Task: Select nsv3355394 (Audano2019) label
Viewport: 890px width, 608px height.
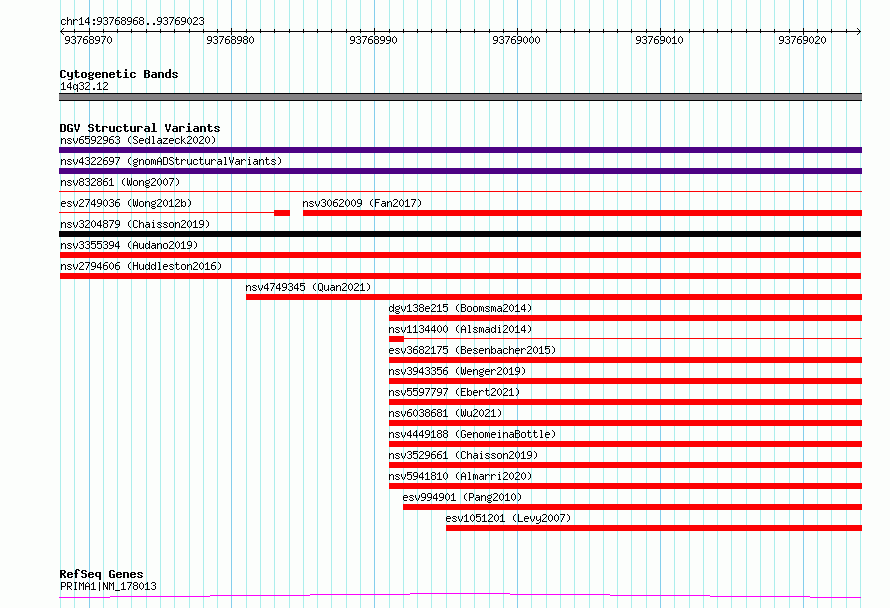Action: (129, 245)
